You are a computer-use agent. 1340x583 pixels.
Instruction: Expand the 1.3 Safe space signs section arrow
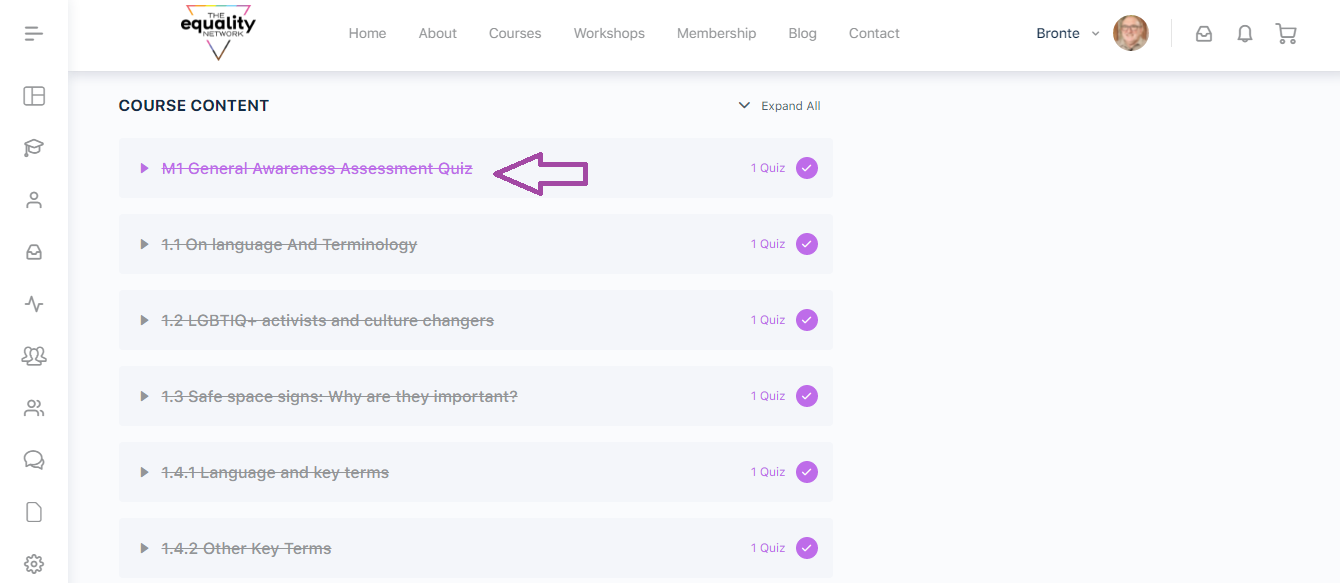click(145, 396)
